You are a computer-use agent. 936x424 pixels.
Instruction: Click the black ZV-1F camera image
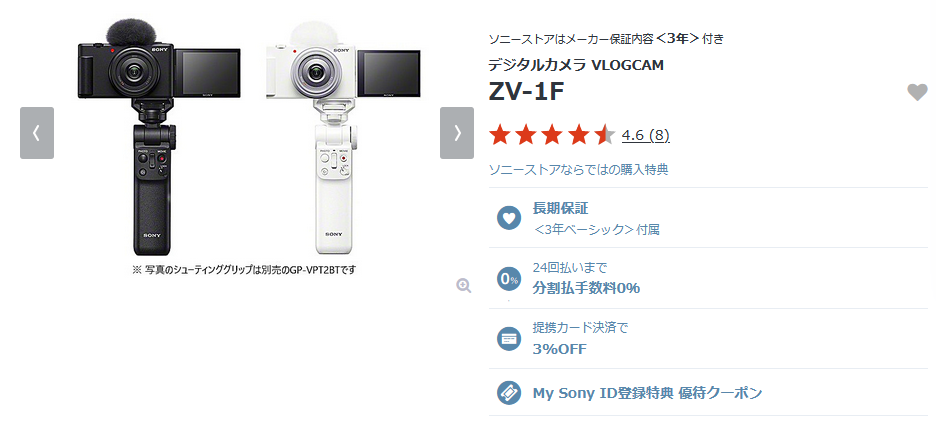tap(158, 138)
